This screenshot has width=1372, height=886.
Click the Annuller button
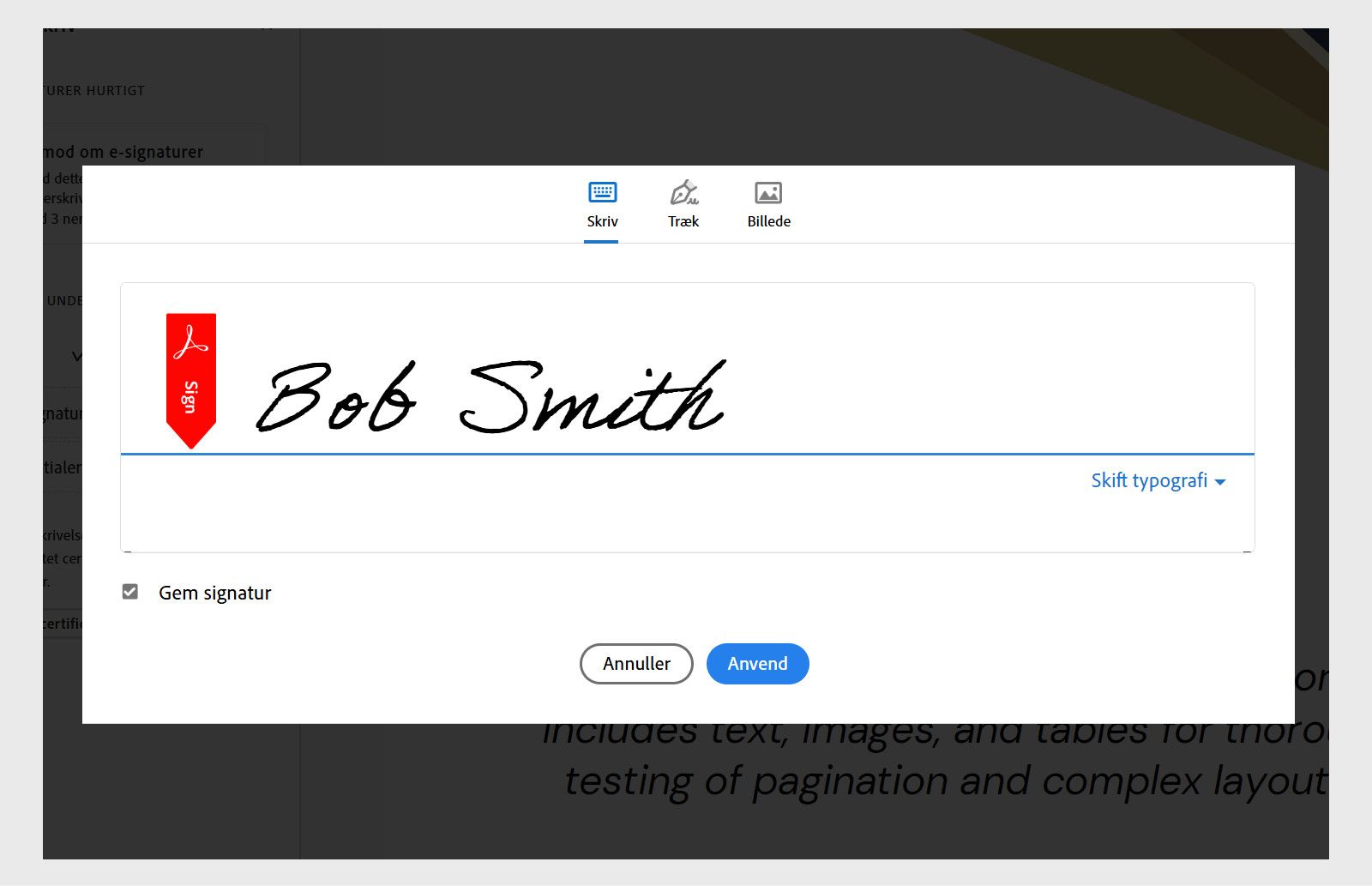tap(635, 664)
